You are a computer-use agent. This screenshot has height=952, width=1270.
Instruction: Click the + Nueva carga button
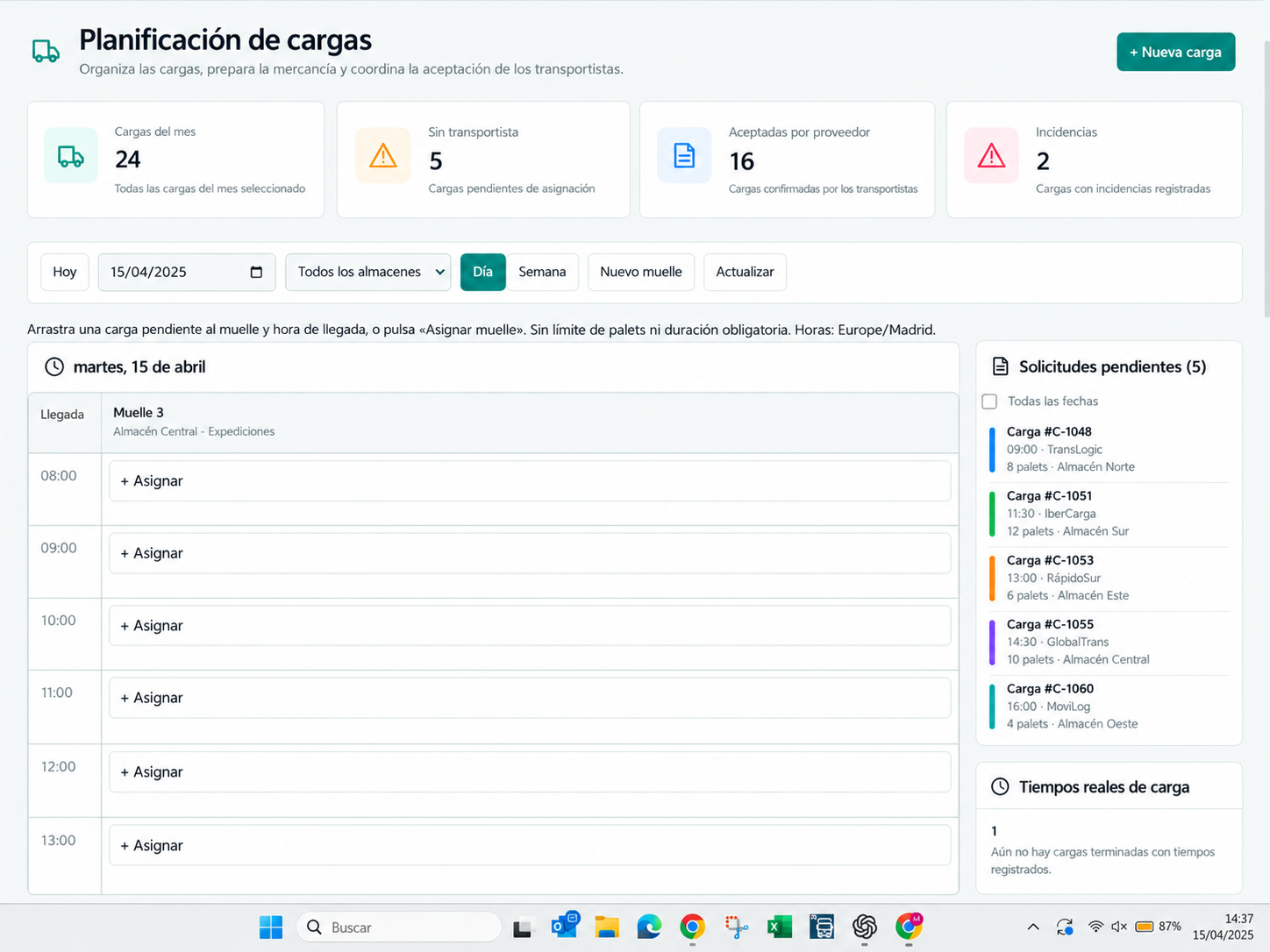click(x=1175, y=52)
